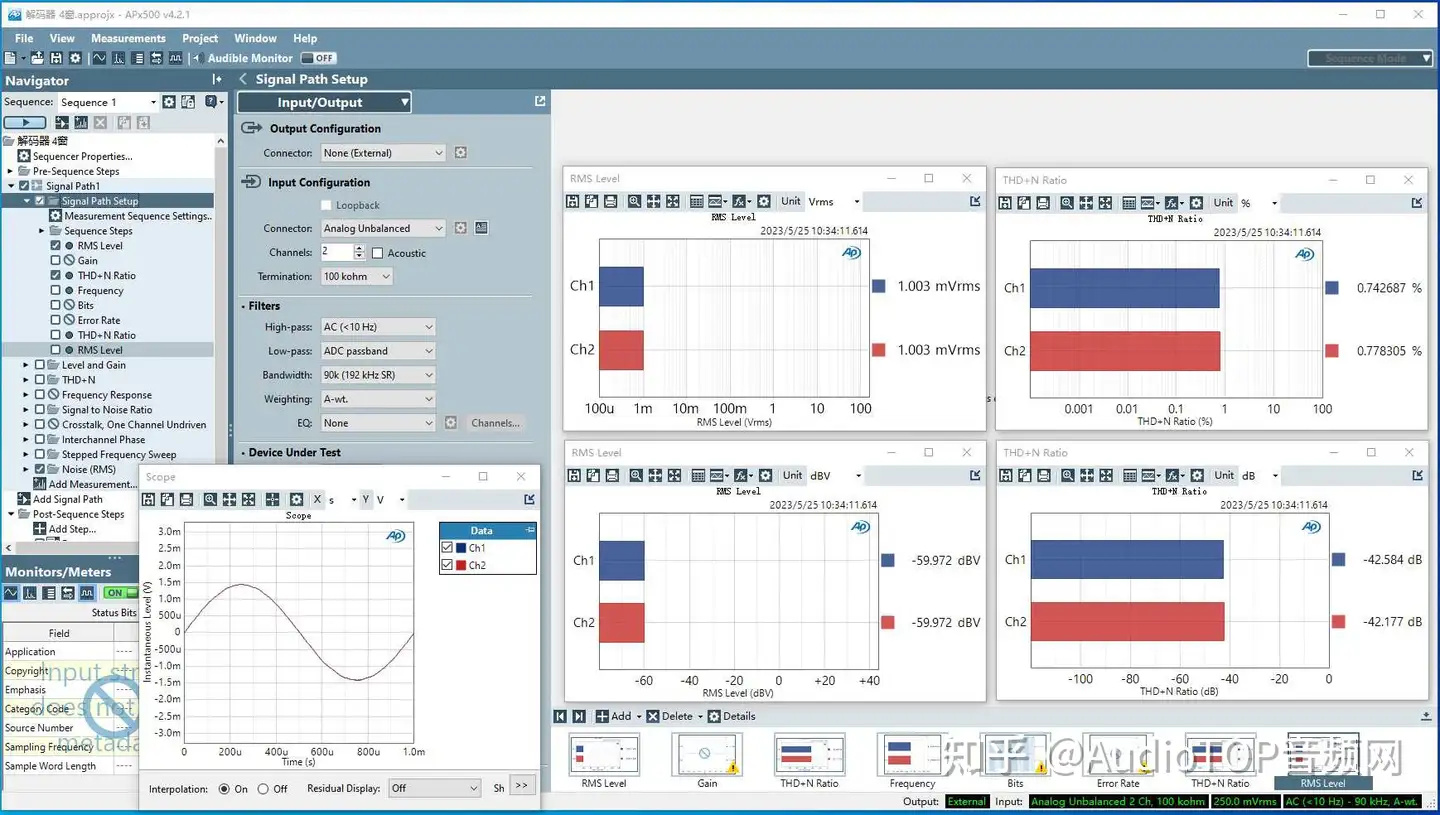Open the Window menu

256,38
